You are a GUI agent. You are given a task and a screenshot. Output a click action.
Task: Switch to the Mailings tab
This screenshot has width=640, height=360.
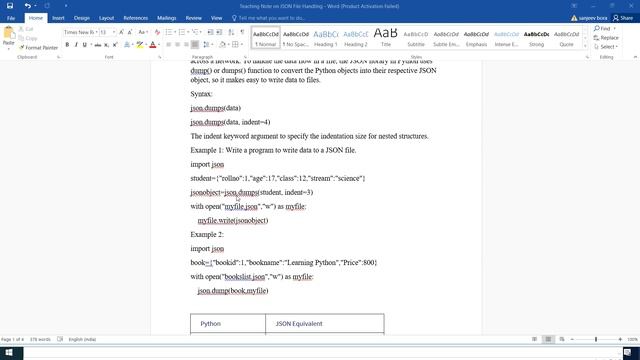167,18
